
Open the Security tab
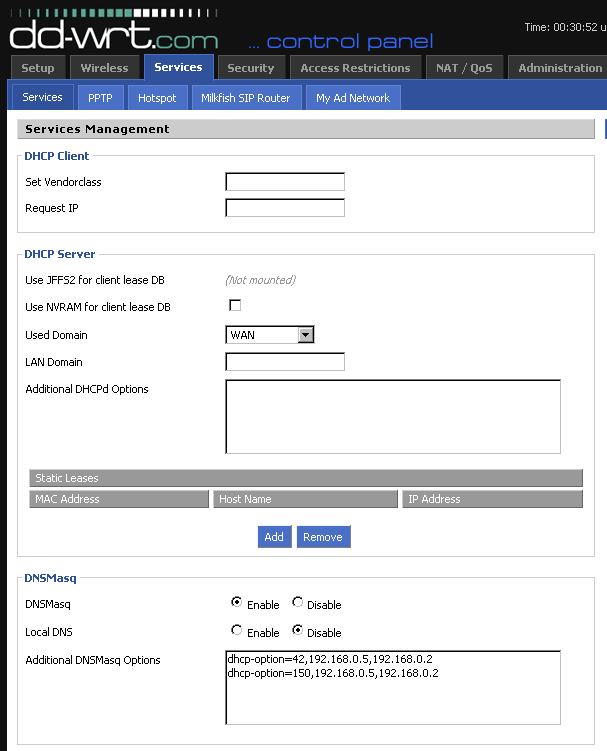pyautogui.click(x=250, y=68)
